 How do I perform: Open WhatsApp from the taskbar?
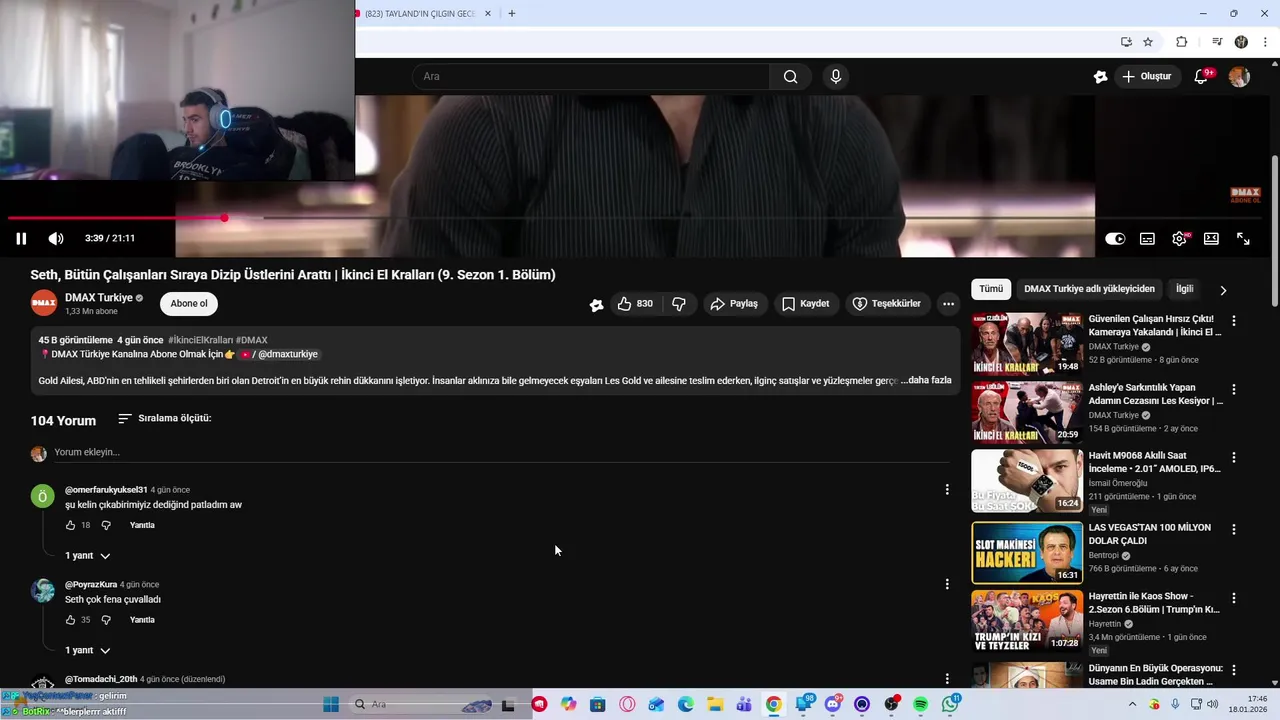[951, 705]
